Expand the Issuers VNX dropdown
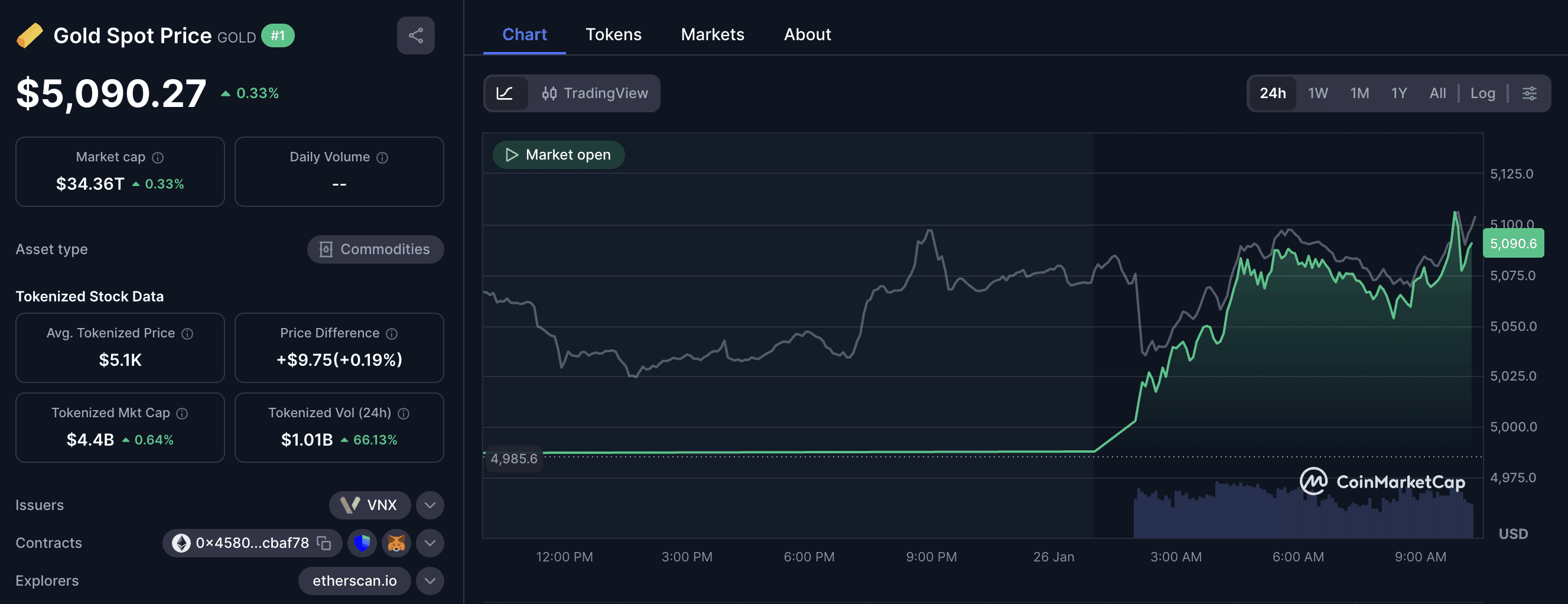The height and width of the screenshot is (604, 1568). click(x=430, y=505)
